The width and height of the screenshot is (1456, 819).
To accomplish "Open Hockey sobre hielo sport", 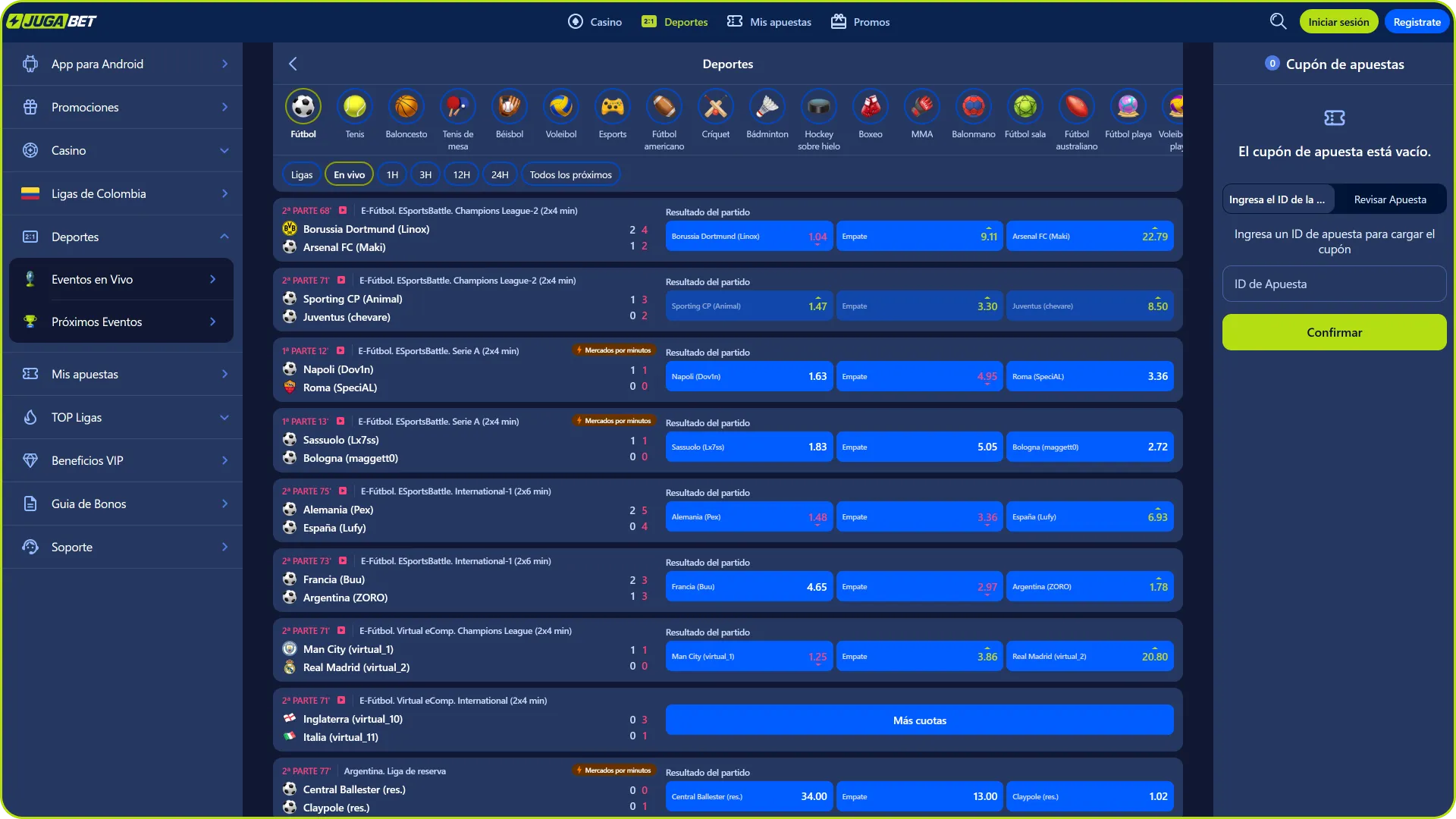I will (x=819, y=107).
